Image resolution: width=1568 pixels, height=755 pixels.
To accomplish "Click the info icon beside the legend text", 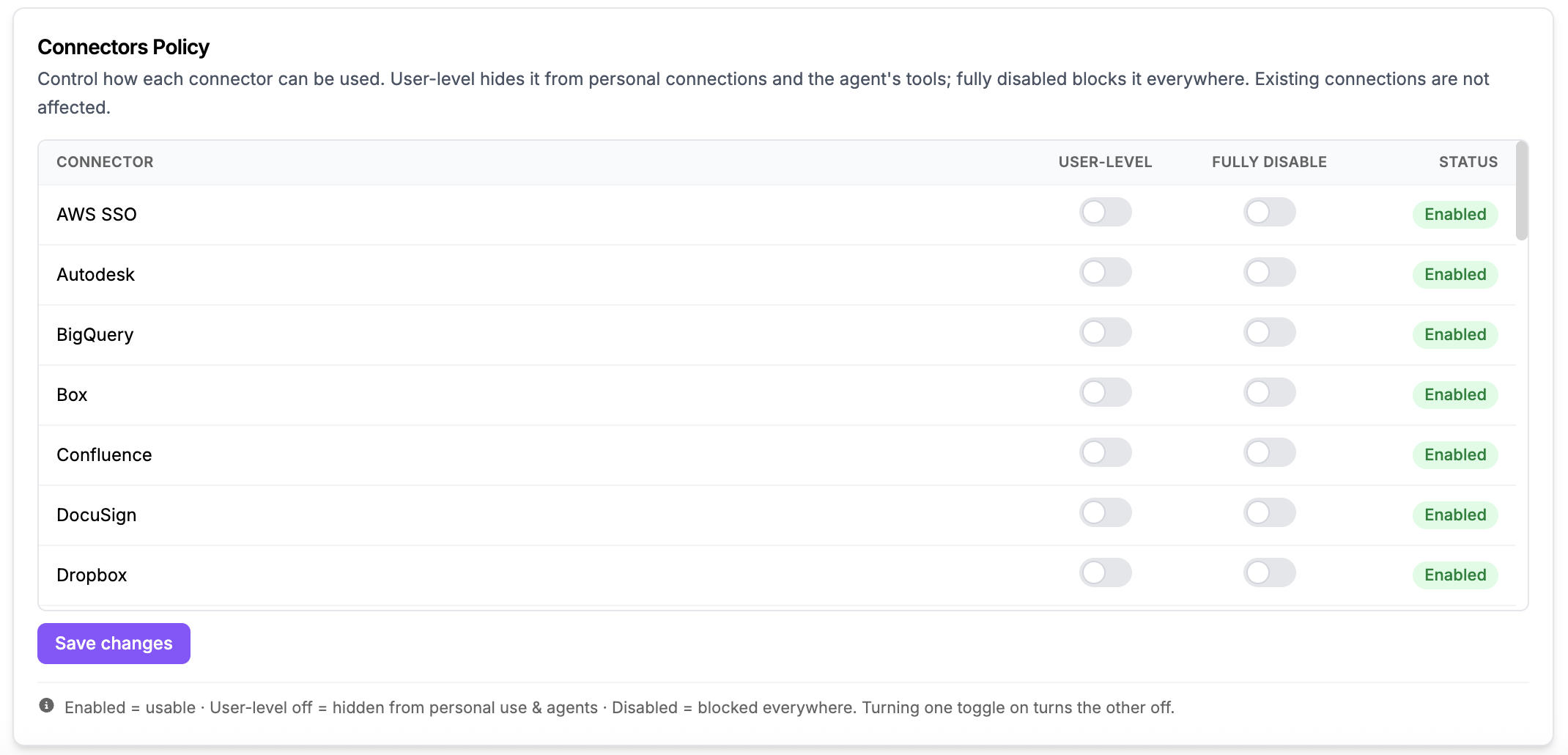I will coord(46,706).
